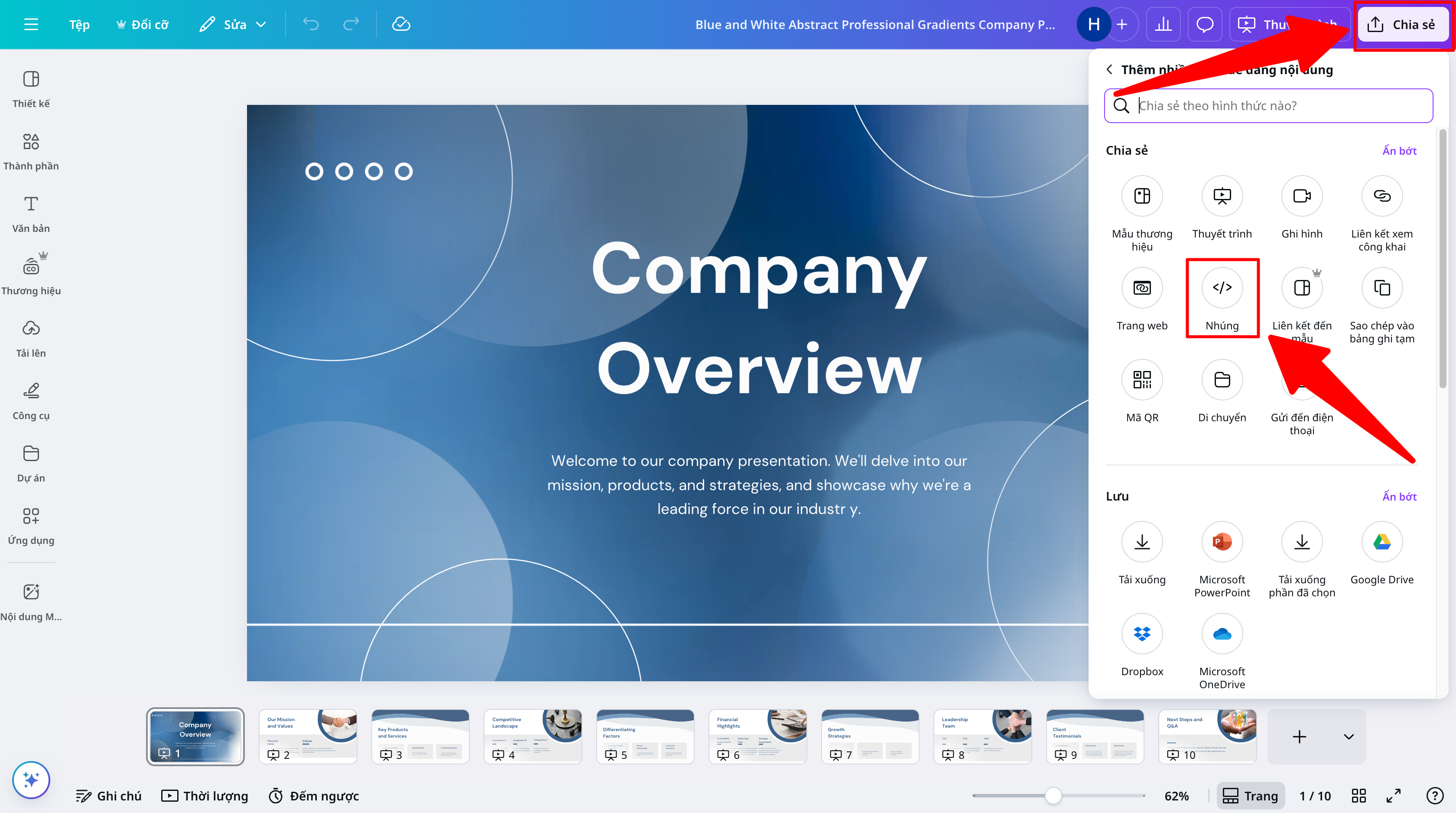Select slide 5 Differentiating Factors thumbnail

645,736
